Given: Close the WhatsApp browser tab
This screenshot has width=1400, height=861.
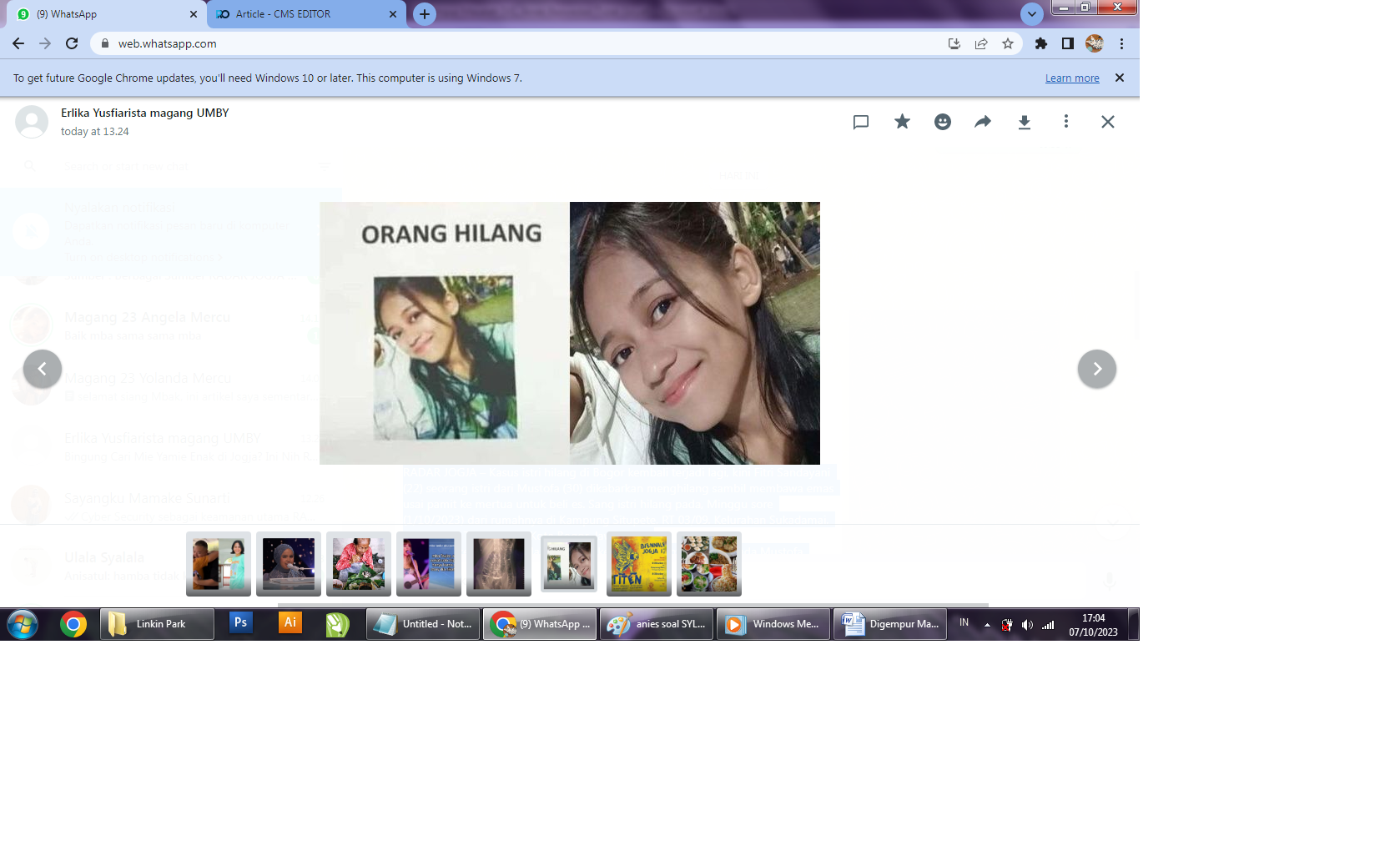Looking at the screenshot, I should coord(194,14).
